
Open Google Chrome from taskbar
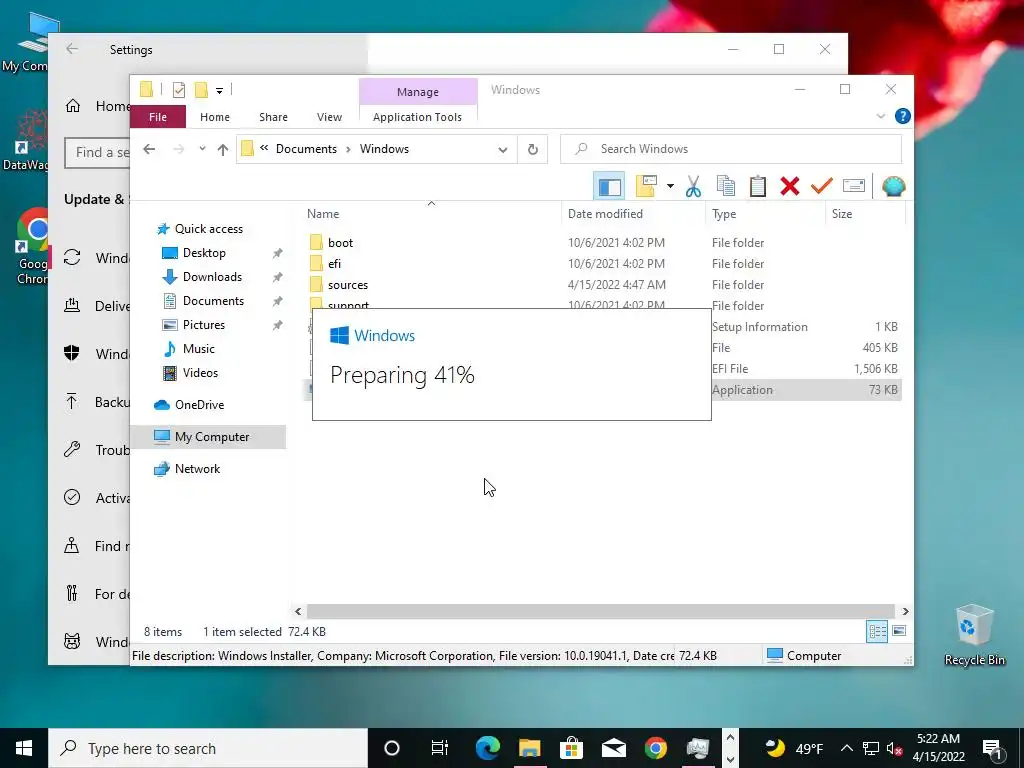tap(656, 748)
